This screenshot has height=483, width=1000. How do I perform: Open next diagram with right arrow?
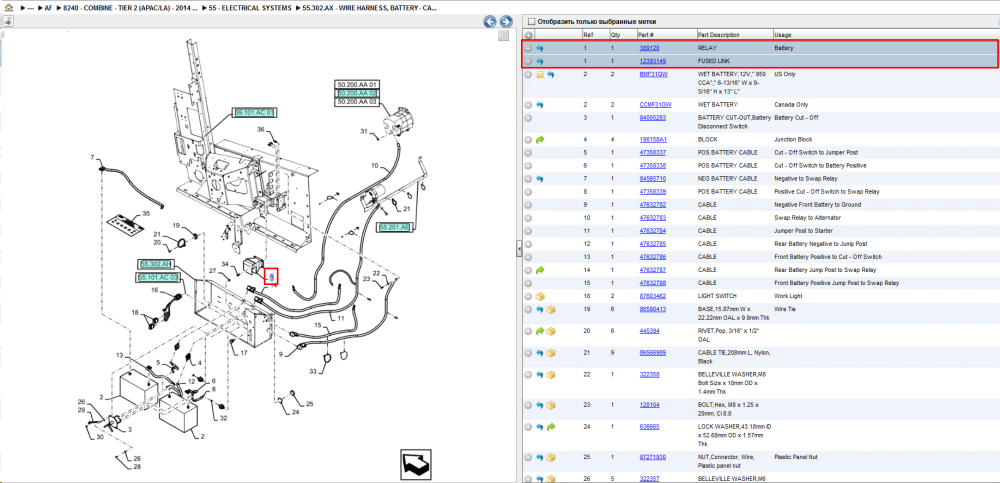click(x=506, y=21)
